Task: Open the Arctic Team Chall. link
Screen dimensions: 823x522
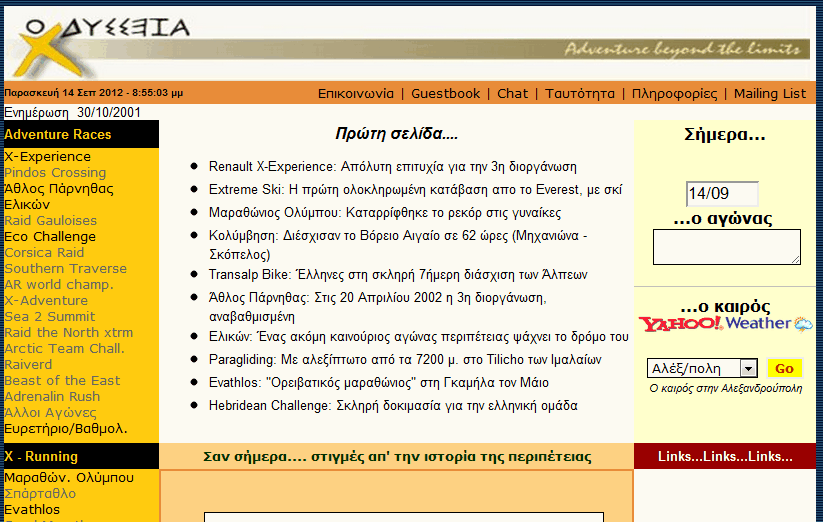Action: (x=65, y=348)
